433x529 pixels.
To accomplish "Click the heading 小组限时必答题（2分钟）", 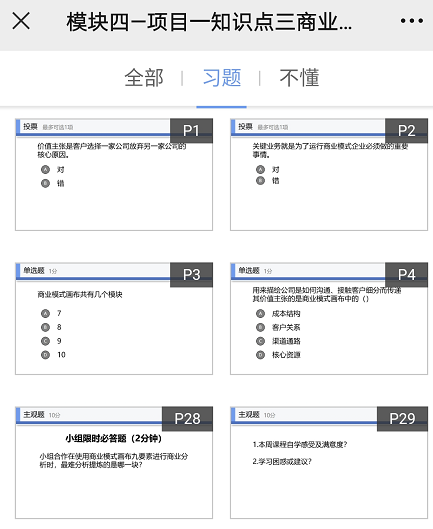I will pyautogui.click(x=114, y=439).
